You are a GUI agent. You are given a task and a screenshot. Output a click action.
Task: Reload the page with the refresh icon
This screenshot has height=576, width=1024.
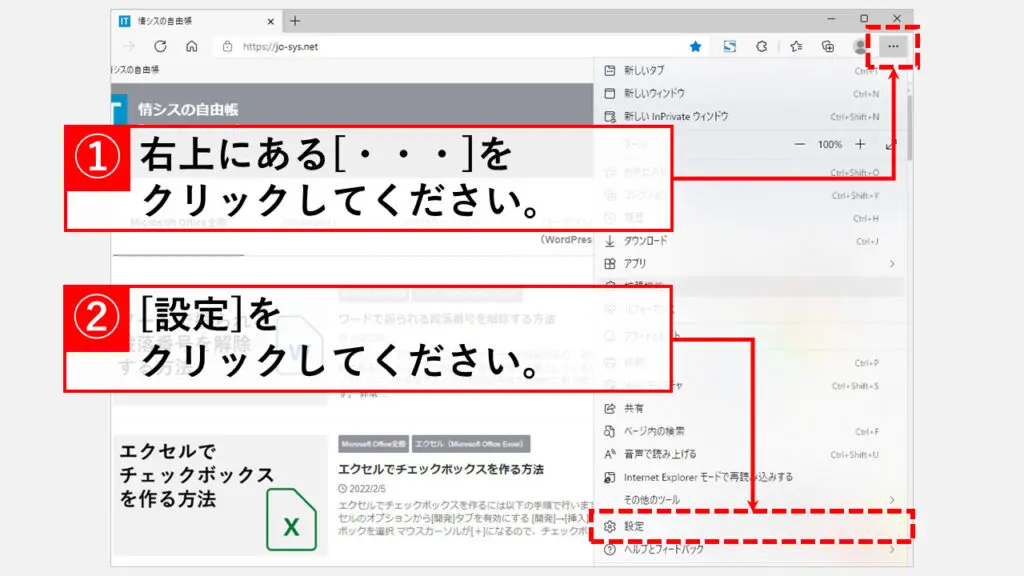(x=160, y=46)
